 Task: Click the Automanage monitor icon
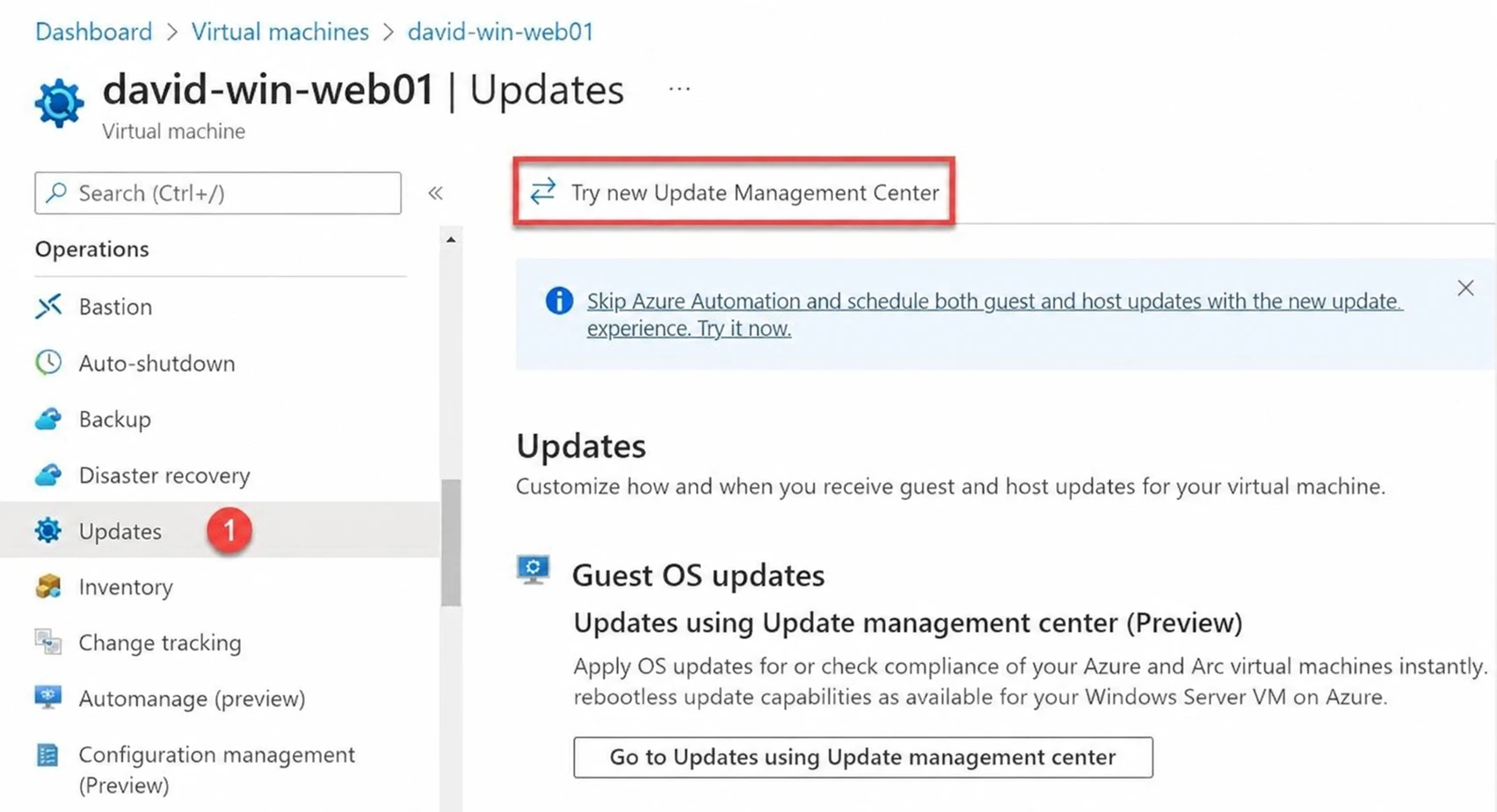click(48, 698)
